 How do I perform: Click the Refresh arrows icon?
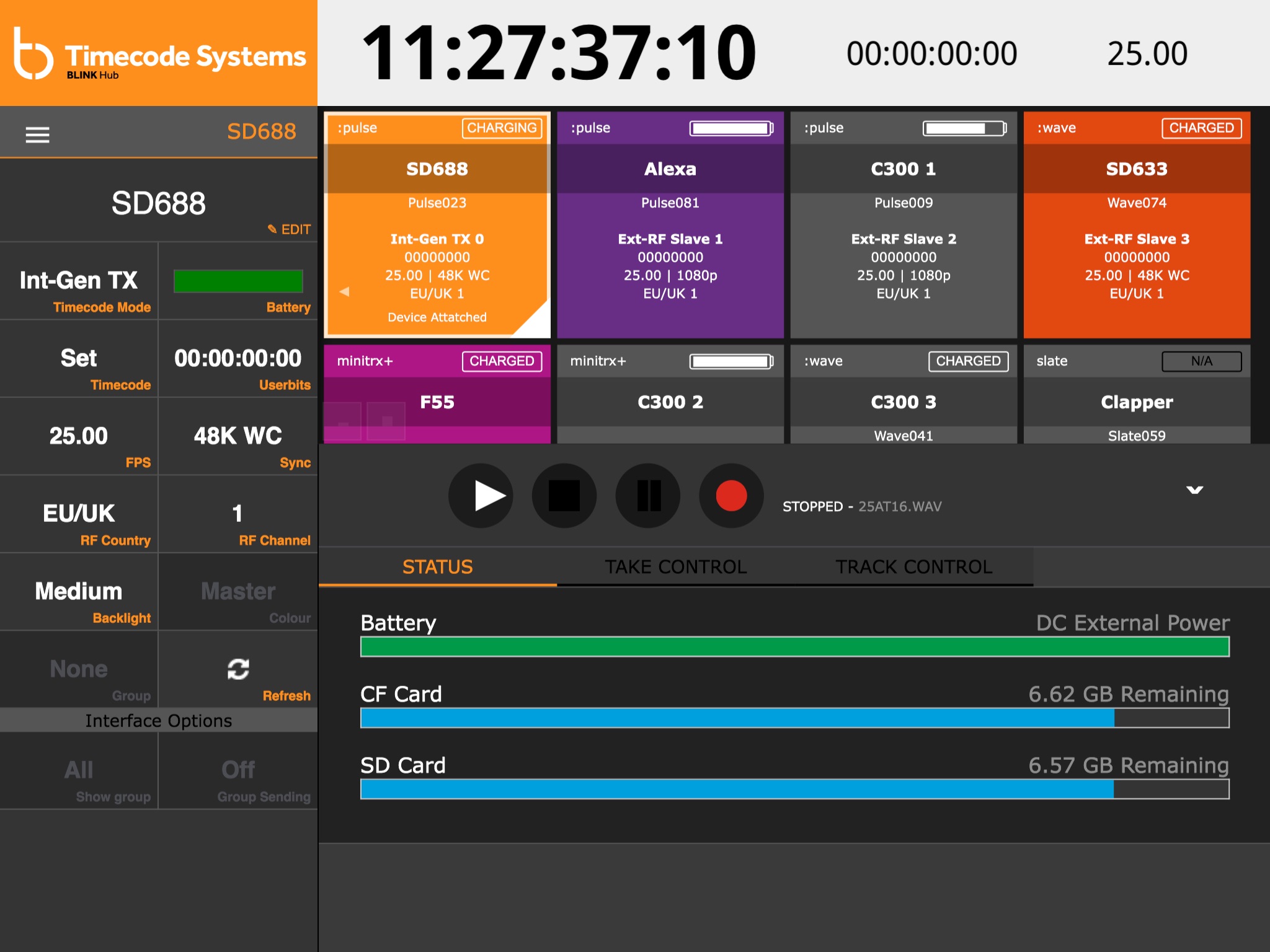[238, 669]
